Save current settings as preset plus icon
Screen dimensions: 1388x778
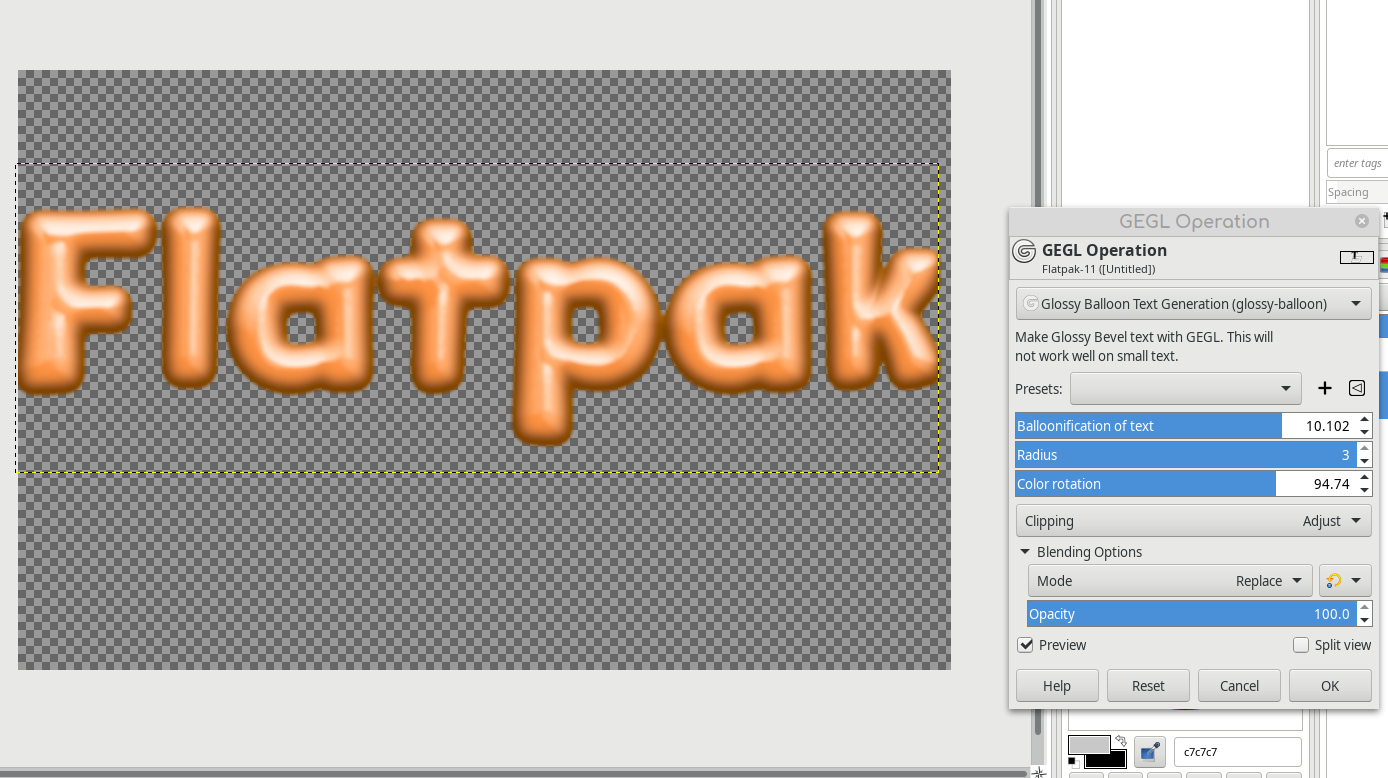point(1325,388)
